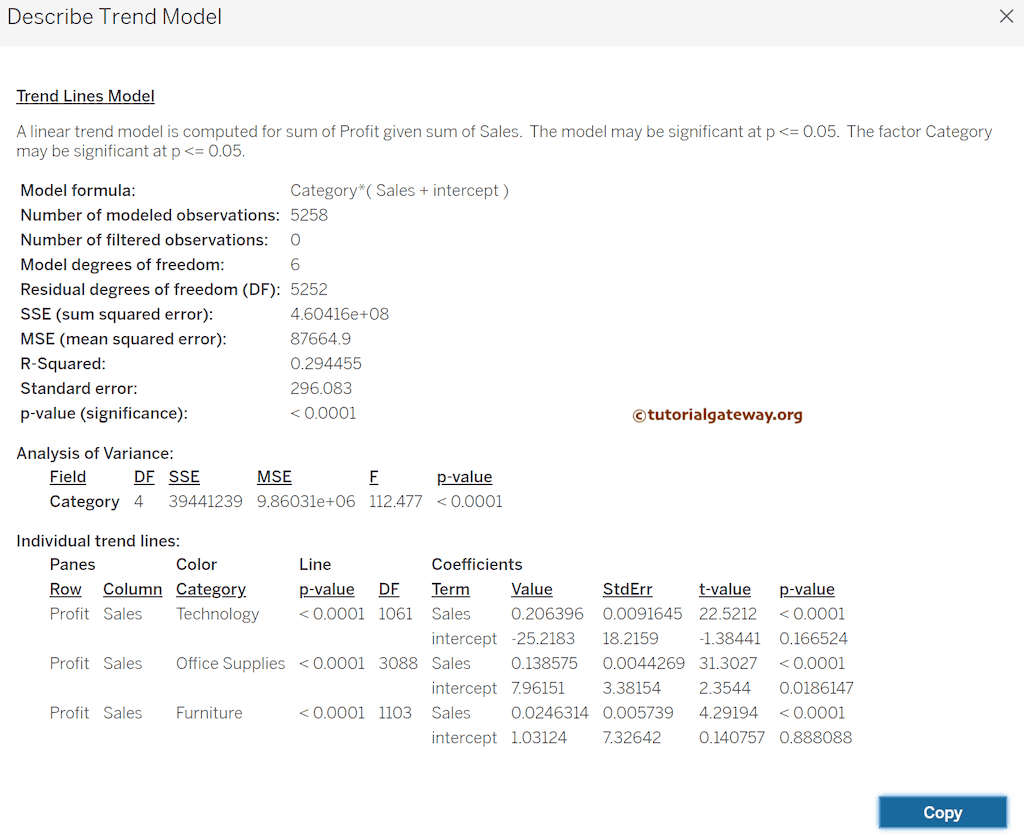This screenshot has height=837, width=1024.
Task: Click the modeled observations value 5258
Action: pos(309,215)
